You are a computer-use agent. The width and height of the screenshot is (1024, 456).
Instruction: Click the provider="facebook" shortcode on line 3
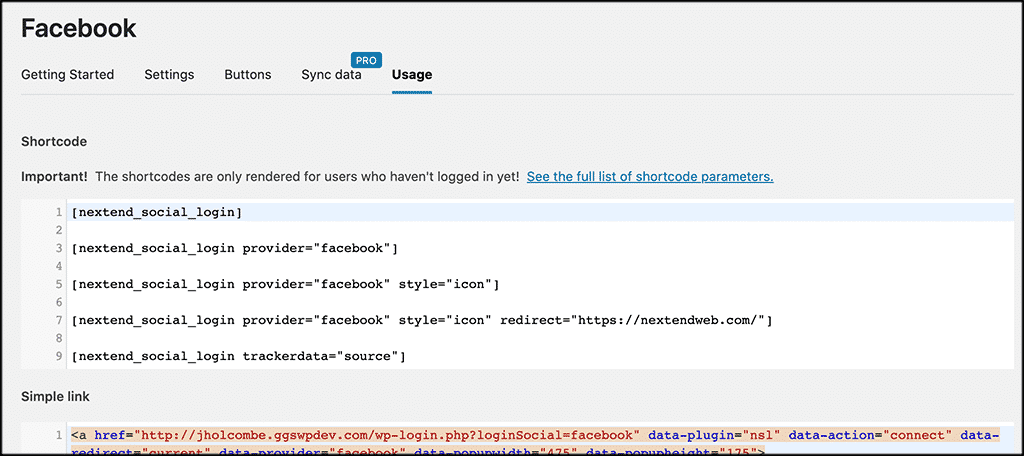point(235,248)
